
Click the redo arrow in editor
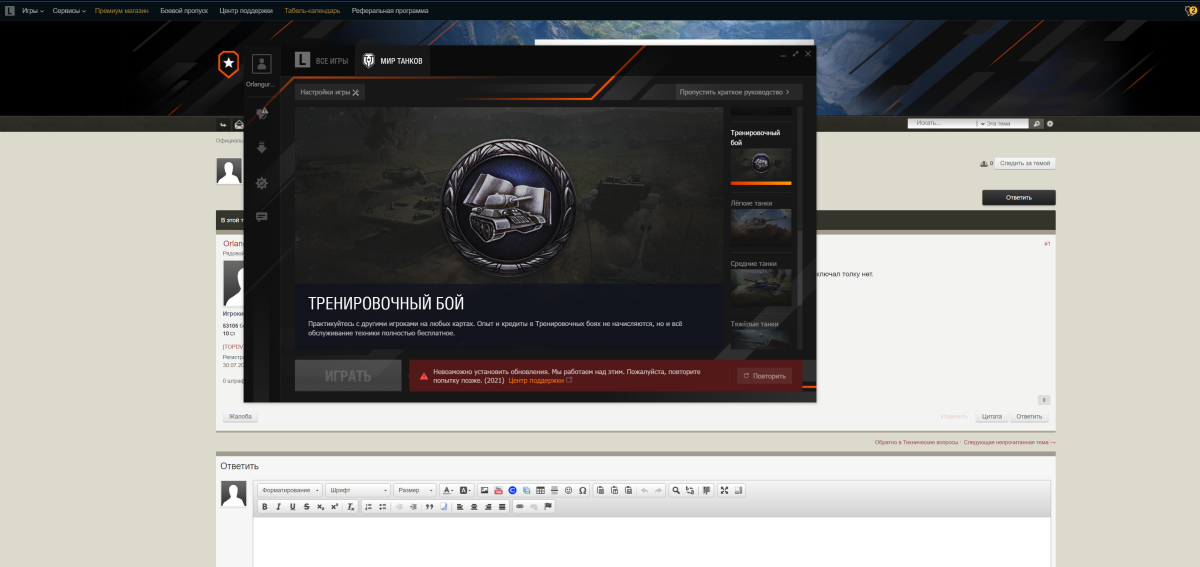click(658, 490)
